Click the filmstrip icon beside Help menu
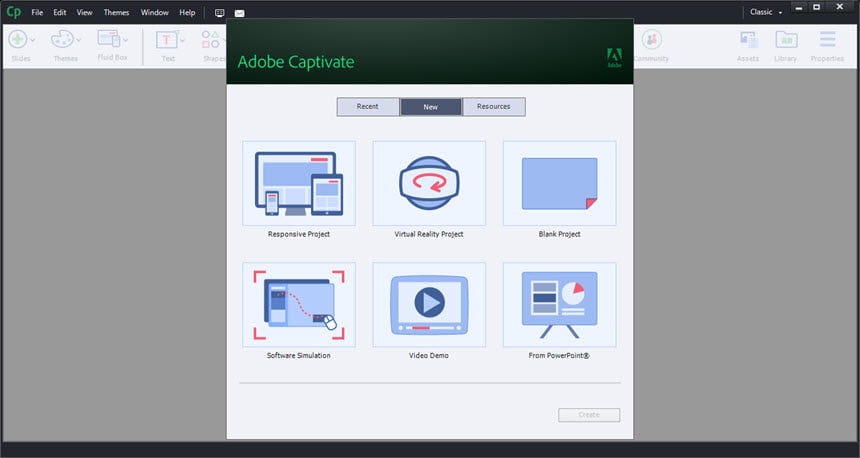The height and width of the screenshot is (458, 860). click(x=219, y=13)
